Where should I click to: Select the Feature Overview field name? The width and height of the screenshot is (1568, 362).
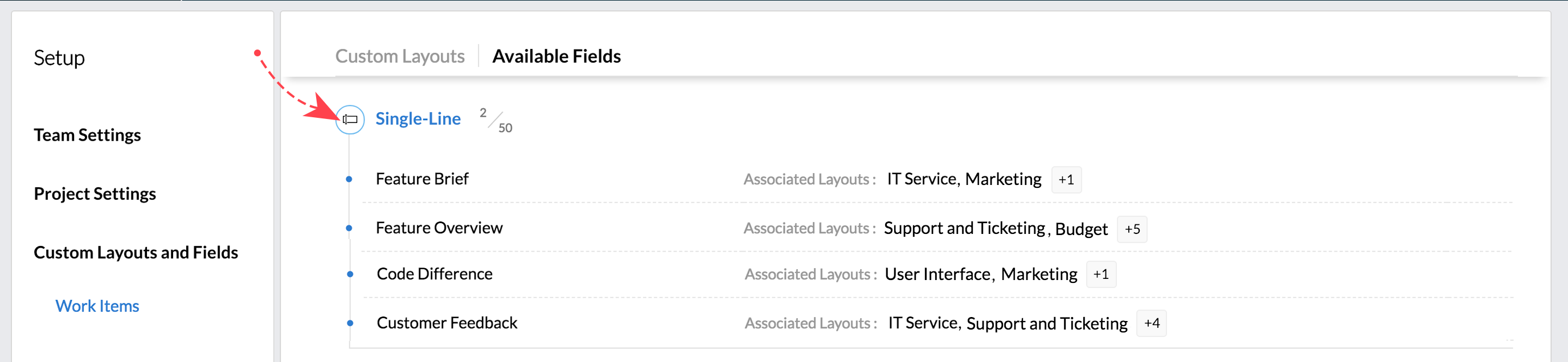pyautogui.click(x=439, y=228)
